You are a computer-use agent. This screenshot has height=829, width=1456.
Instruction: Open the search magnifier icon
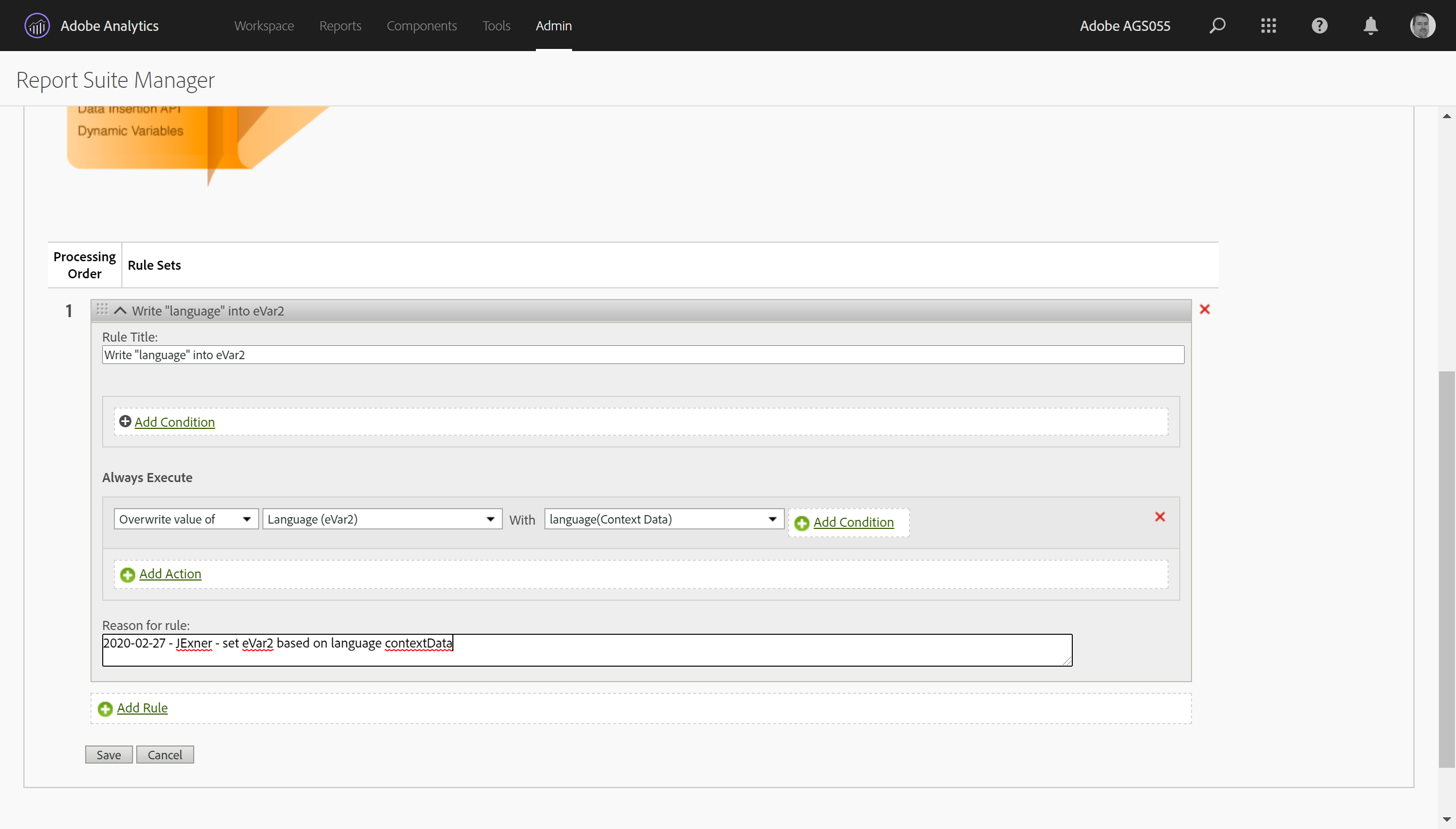pyautogui.click(x=1217, y=26)
